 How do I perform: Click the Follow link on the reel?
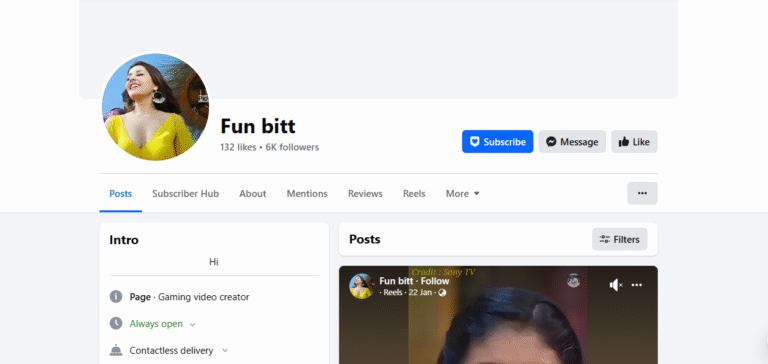coord(435,281)
